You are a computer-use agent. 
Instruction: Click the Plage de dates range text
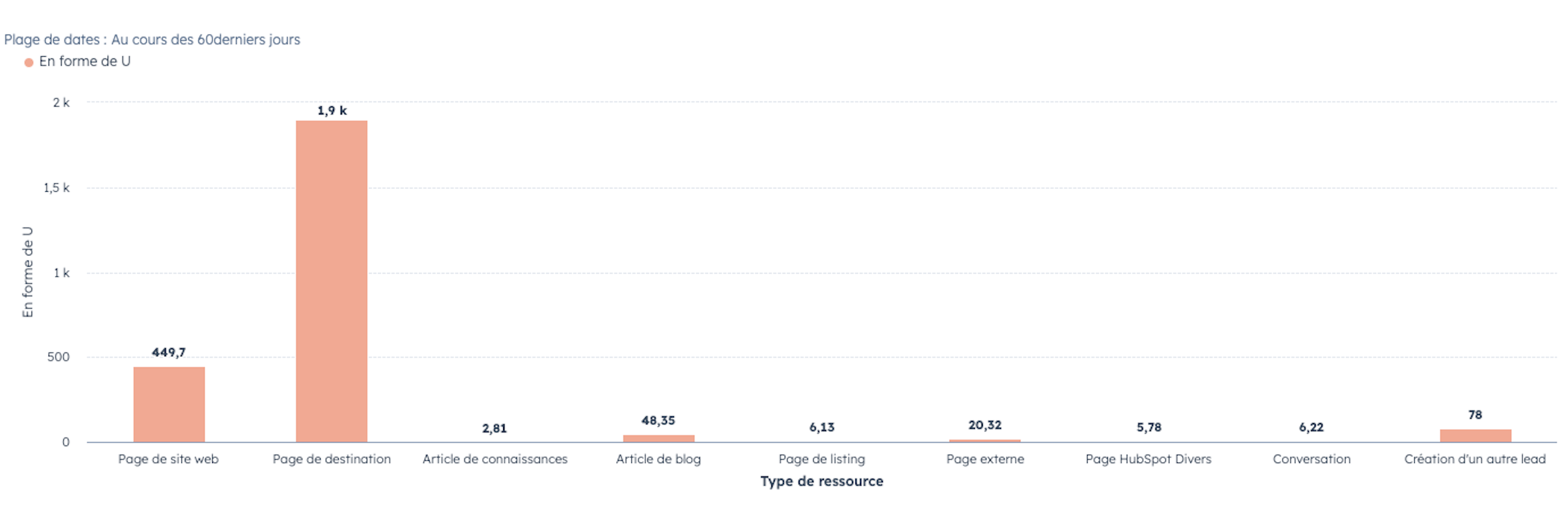[x=152, y=40]
